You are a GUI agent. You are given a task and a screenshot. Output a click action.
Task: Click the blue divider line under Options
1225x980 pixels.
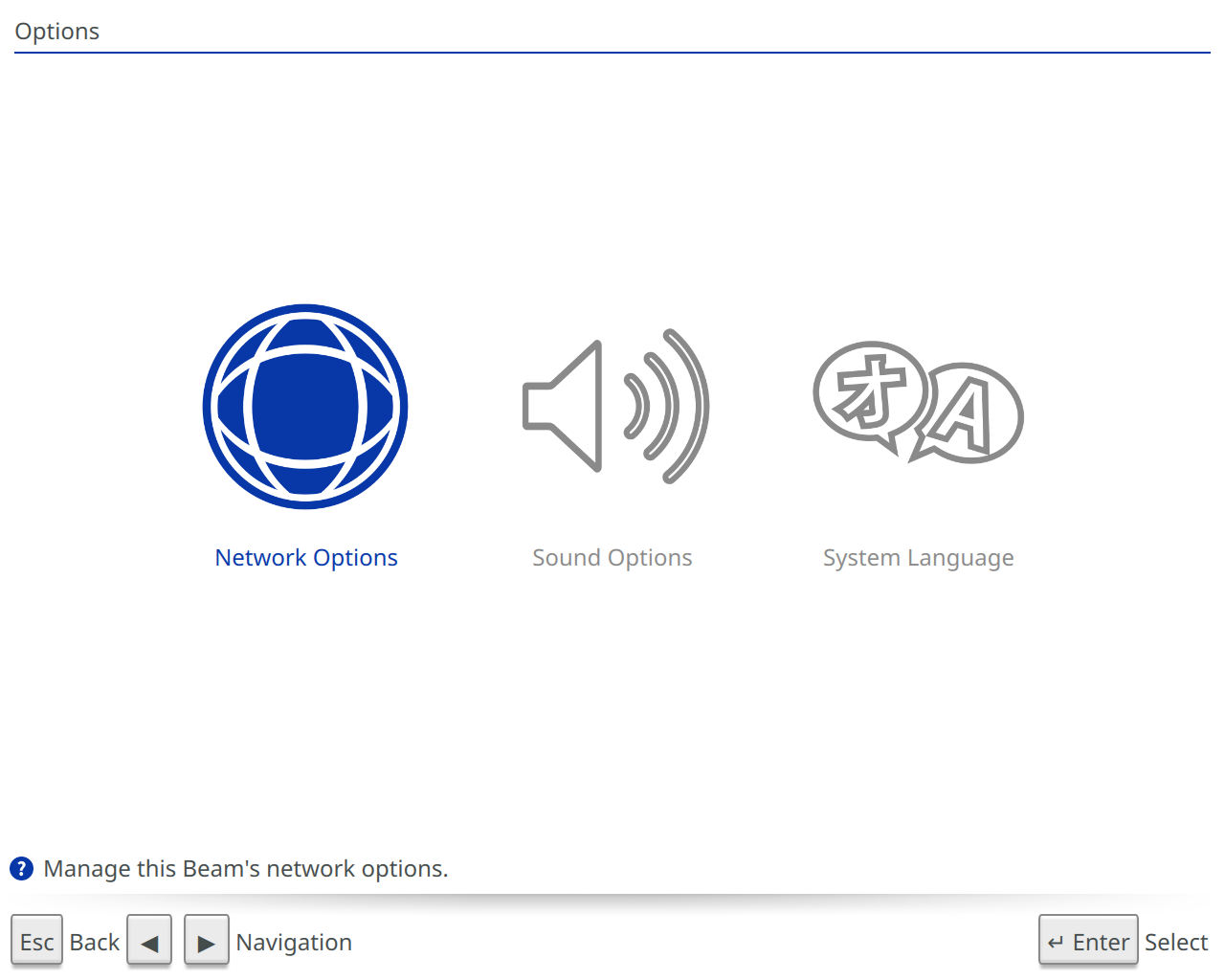(x=612, y=53)
